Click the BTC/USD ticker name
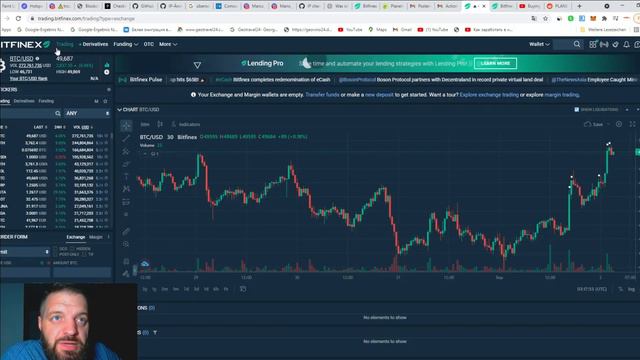 click(x=21, y=59)
